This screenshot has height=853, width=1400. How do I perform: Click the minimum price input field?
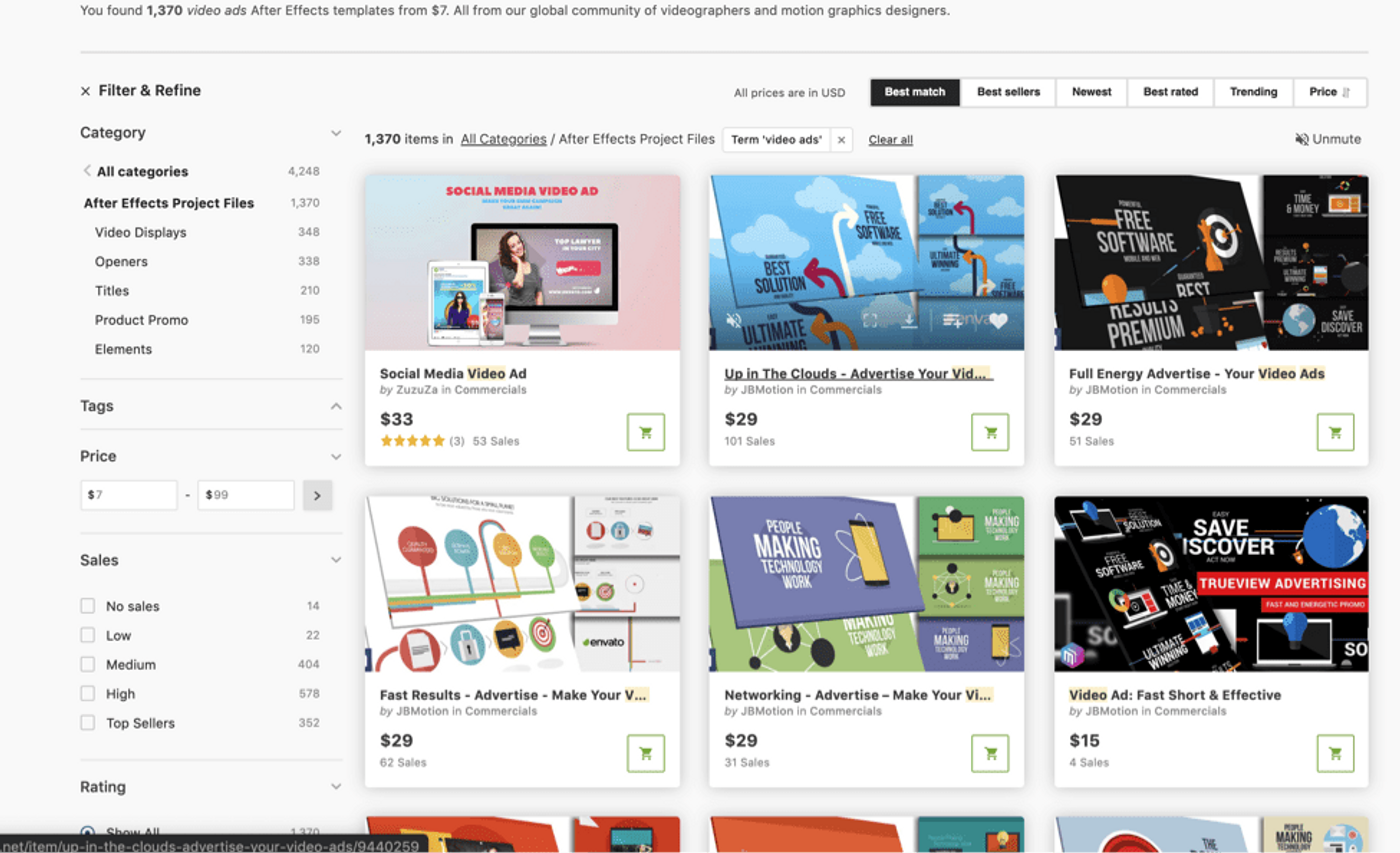point(131,495)
